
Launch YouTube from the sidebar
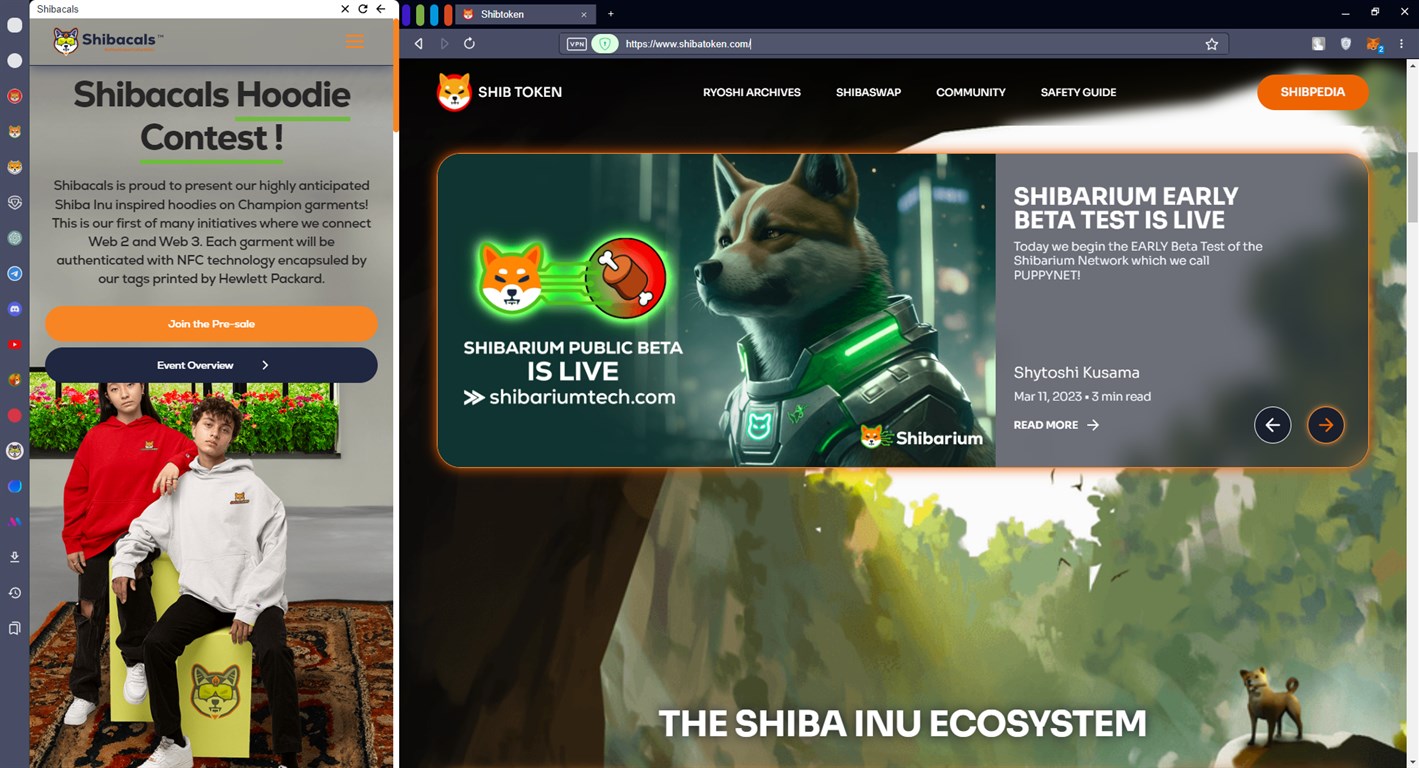point(15,345)
